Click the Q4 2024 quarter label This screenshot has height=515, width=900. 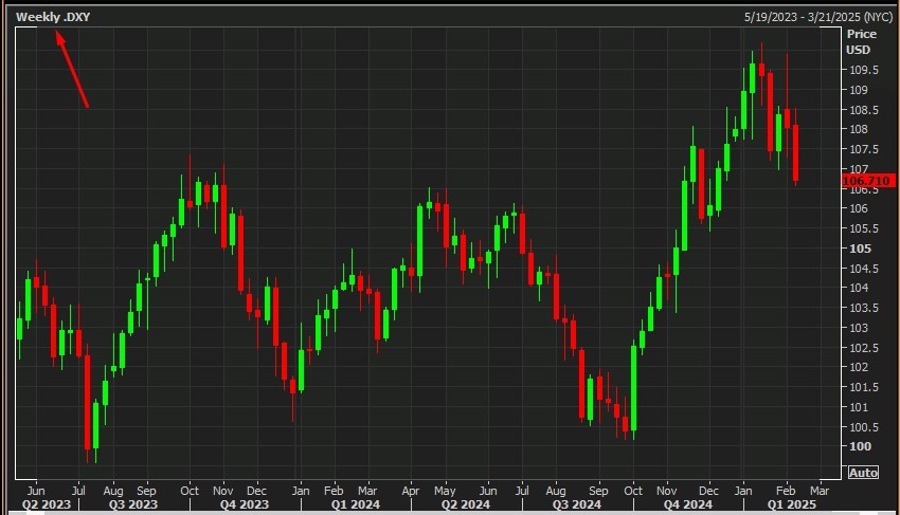click(688, 505)
